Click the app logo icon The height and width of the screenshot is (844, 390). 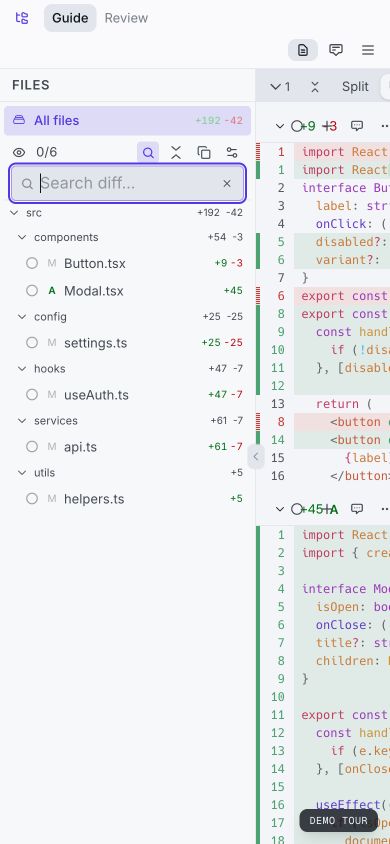(22, 18)
